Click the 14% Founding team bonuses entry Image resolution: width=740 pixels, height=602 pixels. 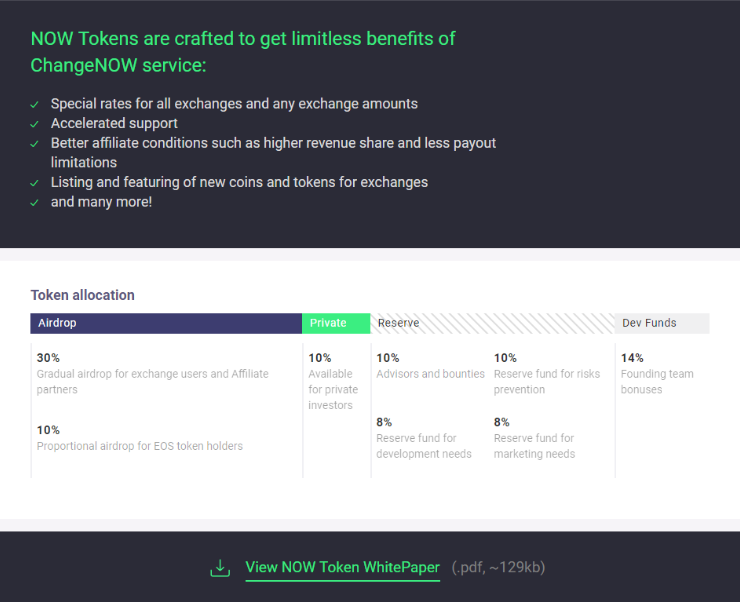[x=657, y=374]
